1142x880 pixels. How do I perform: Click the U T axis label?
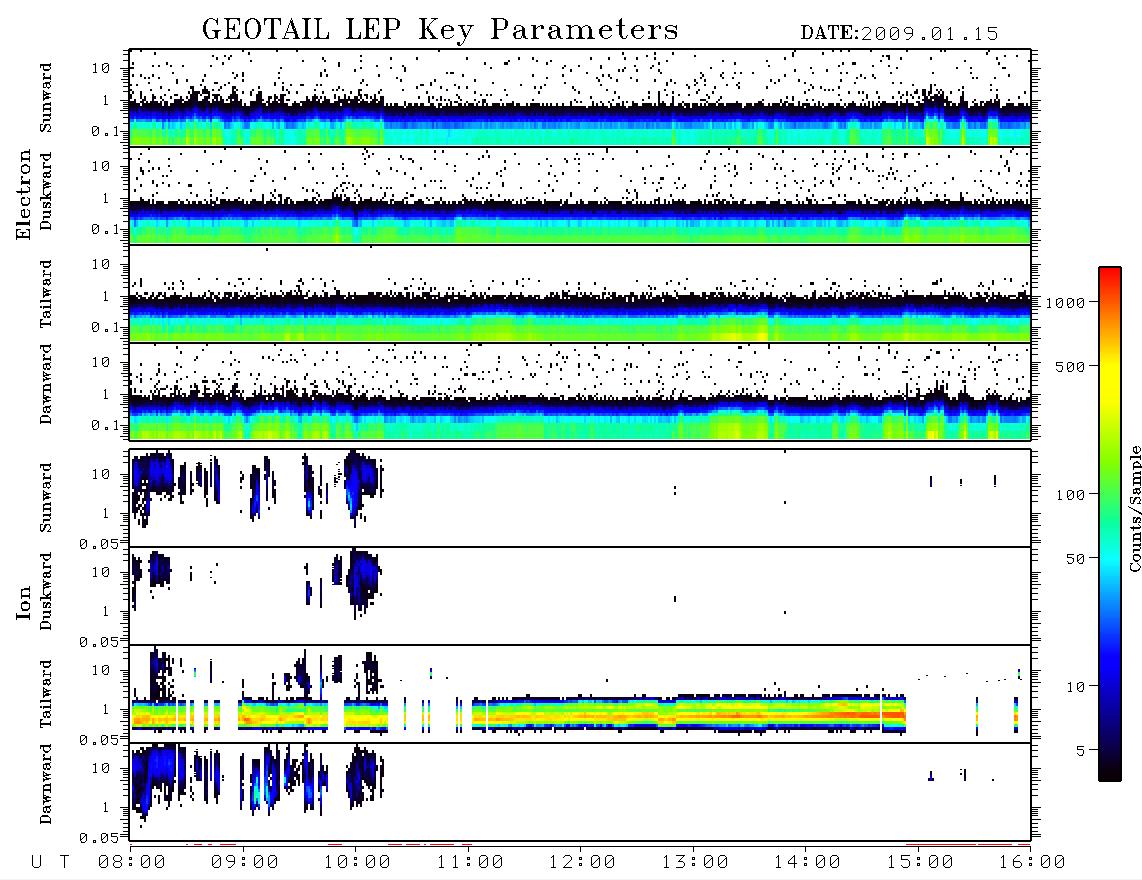pyautogui.click(x=50, y=863)
